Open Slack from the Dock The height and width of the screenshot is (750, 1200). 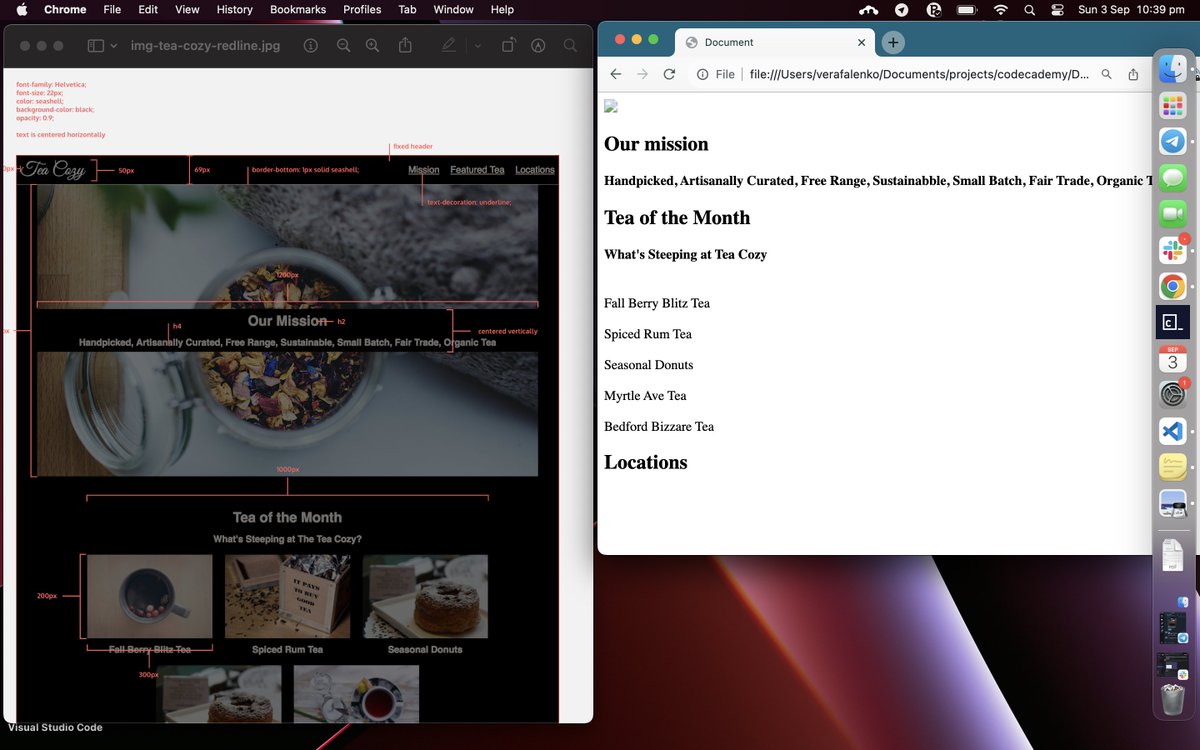[x=1173, y=250]
